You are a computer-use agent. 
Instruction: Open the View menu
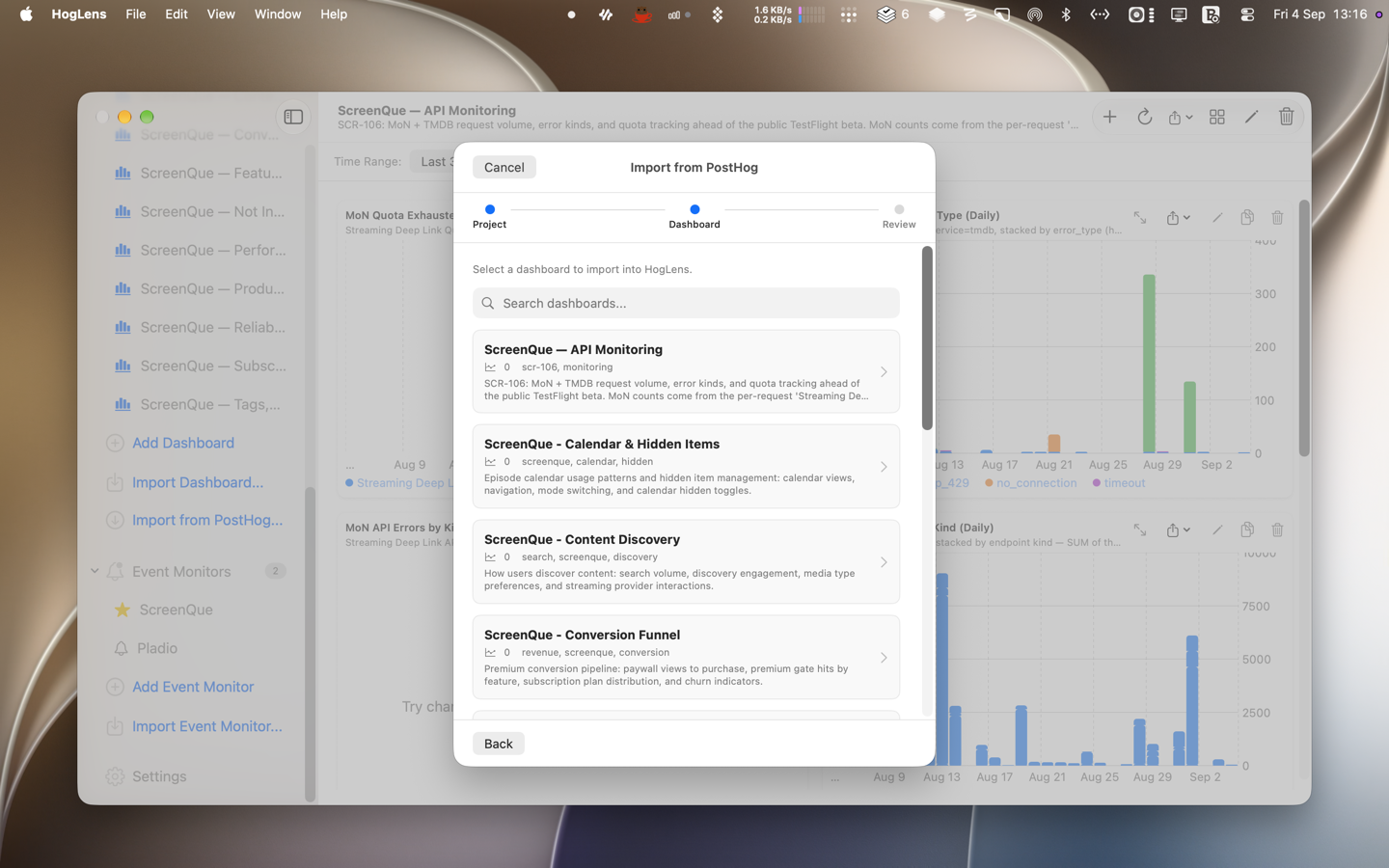coord(221,14)
